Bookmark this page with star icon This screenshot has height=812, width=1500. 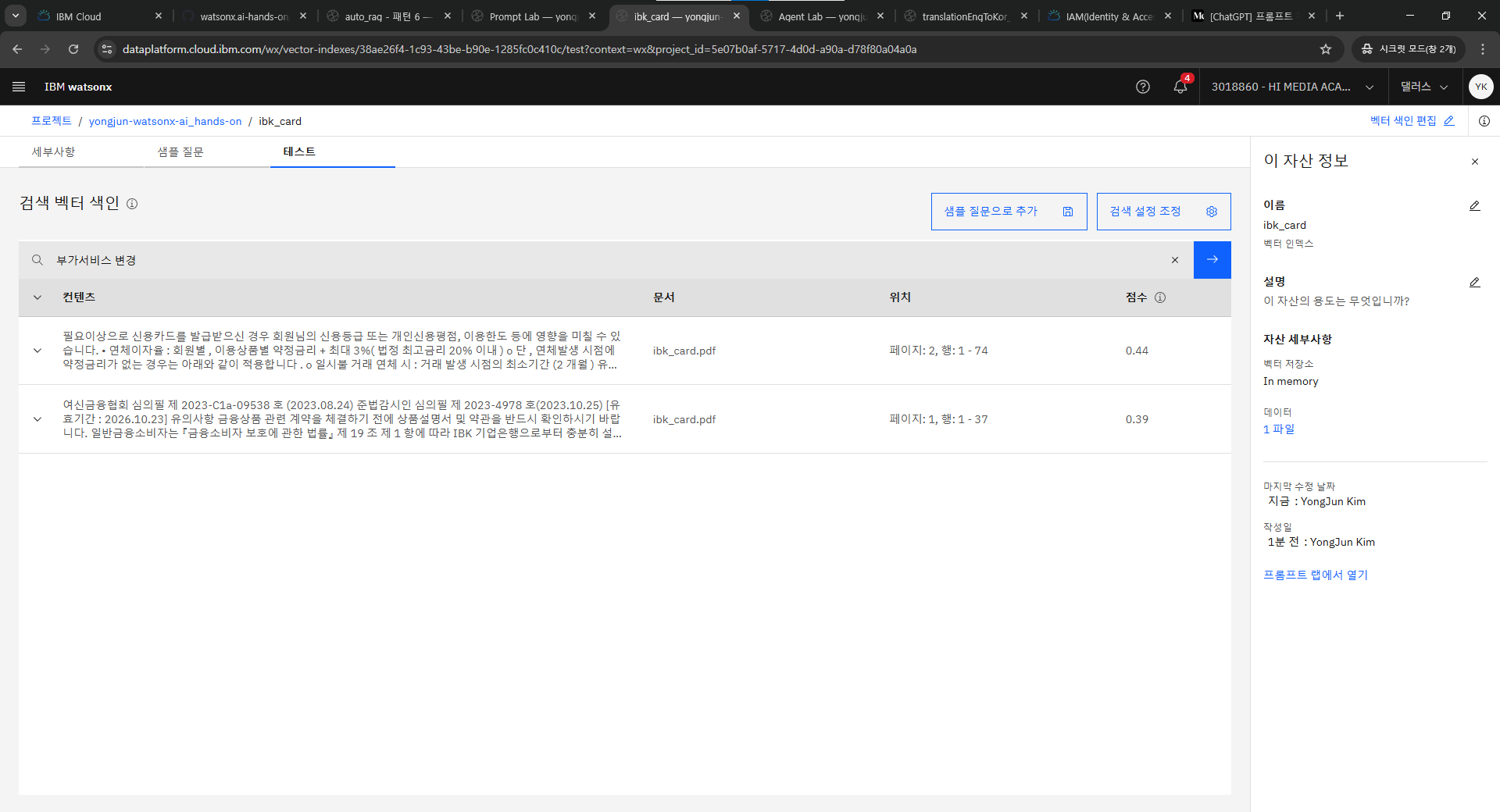[1326, 49]
